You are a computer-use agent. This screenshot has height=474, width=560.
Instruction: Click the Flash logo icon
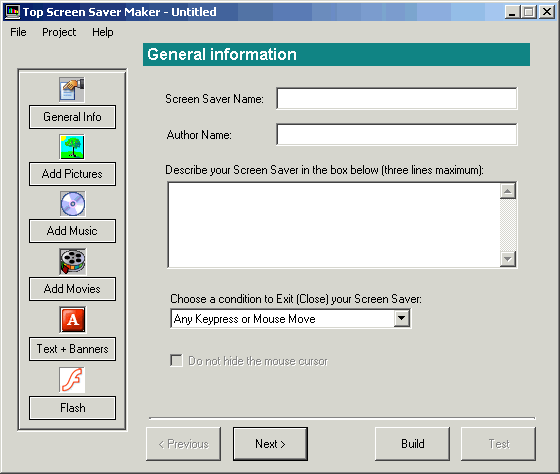tap(72, 380)
